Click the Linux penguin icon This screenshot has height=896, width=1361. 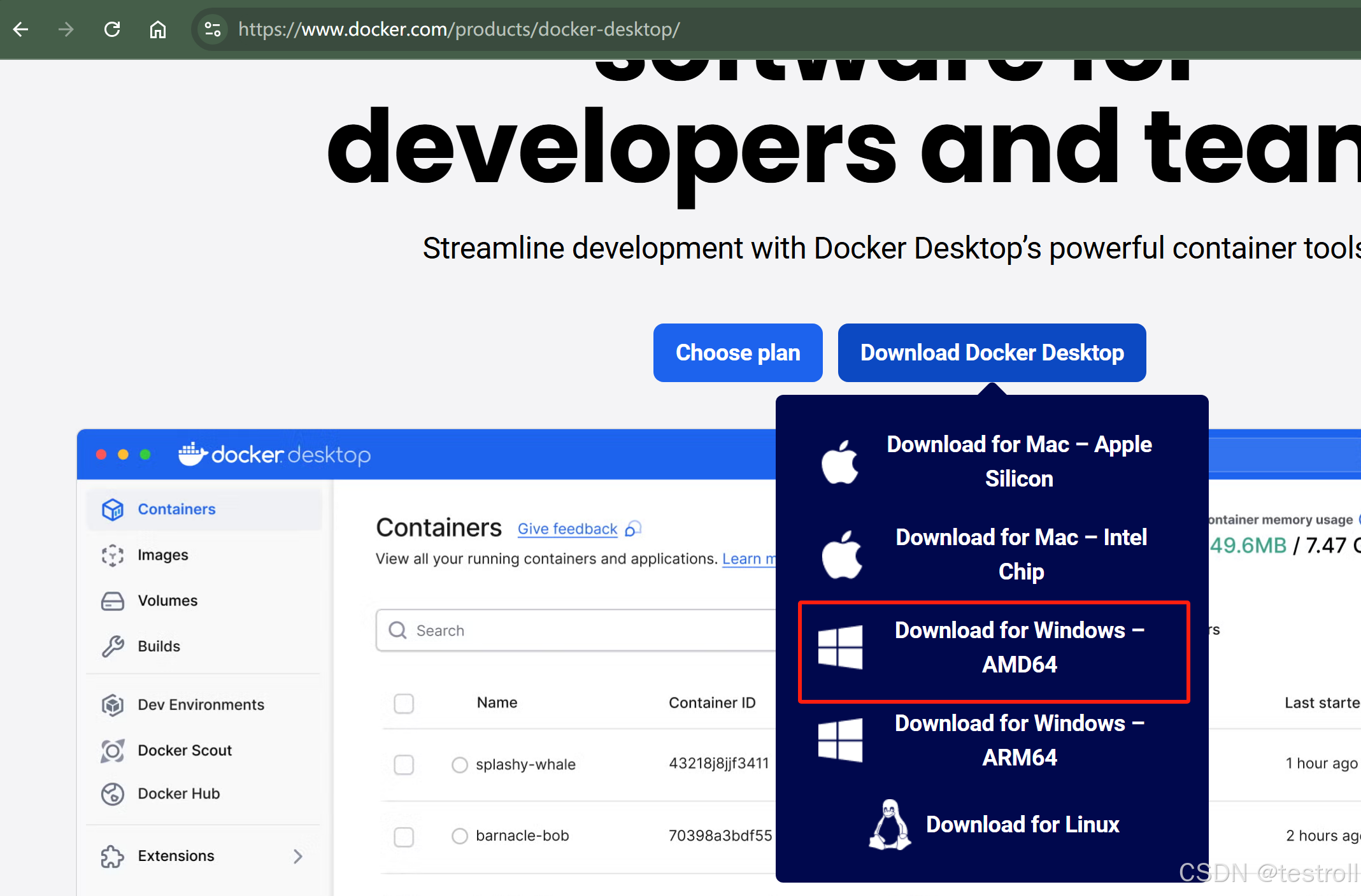tap(890, 825)
